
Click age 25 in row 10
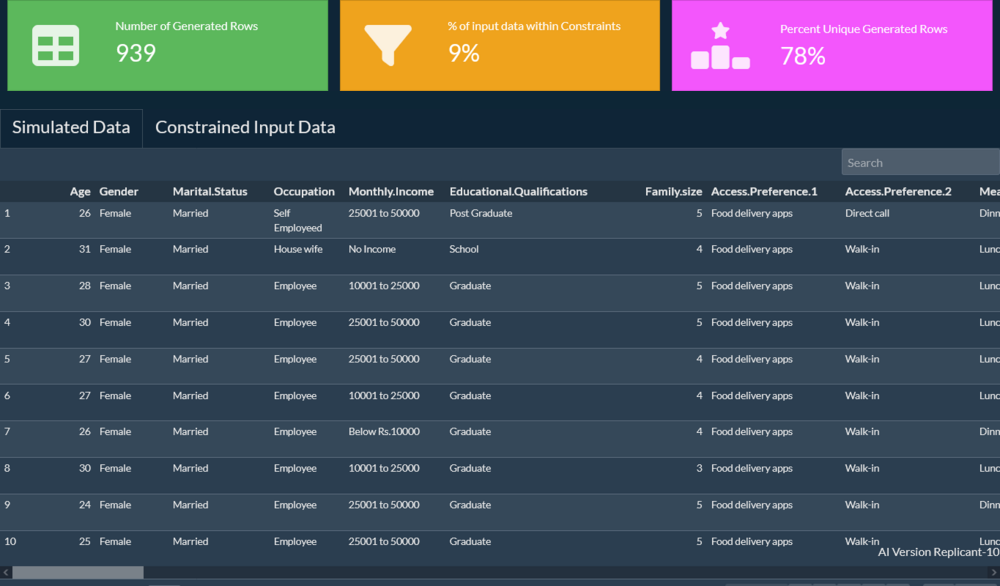point(85,541)
